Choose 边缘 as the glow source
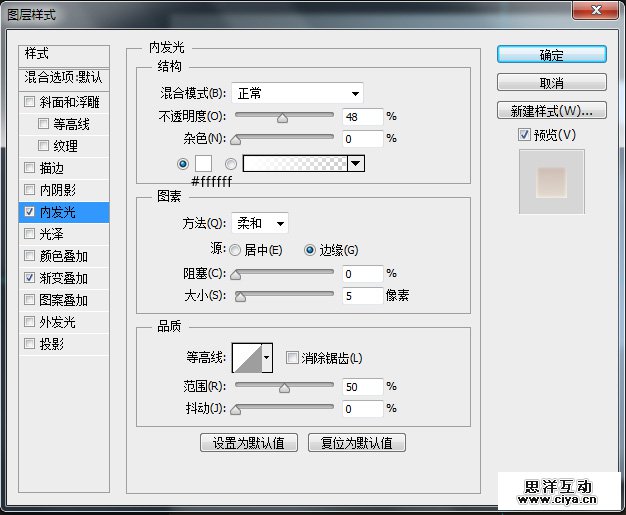The image size is (626, 515). (310, 250)
